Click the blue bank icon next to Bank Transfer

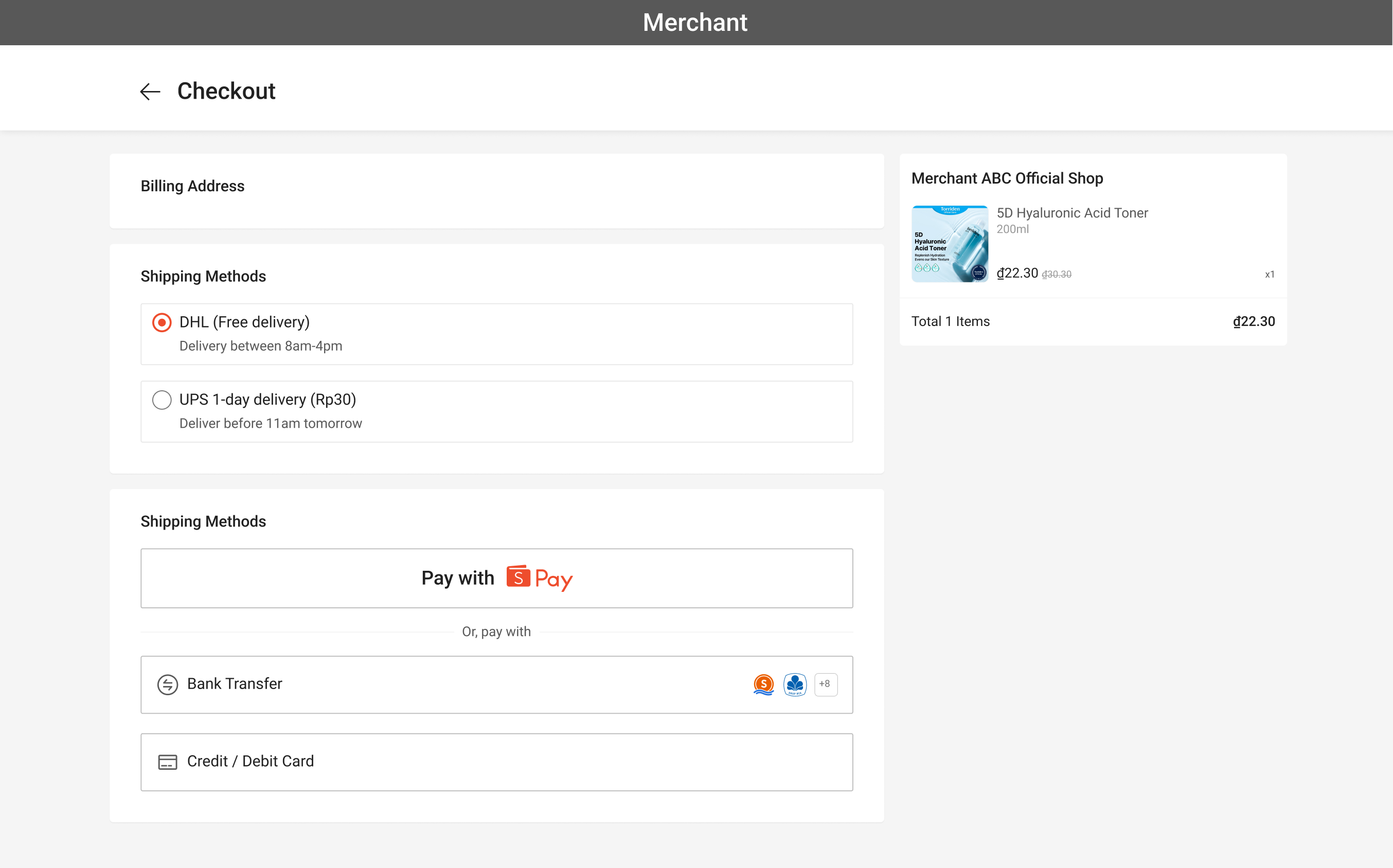tap(793, 684)
